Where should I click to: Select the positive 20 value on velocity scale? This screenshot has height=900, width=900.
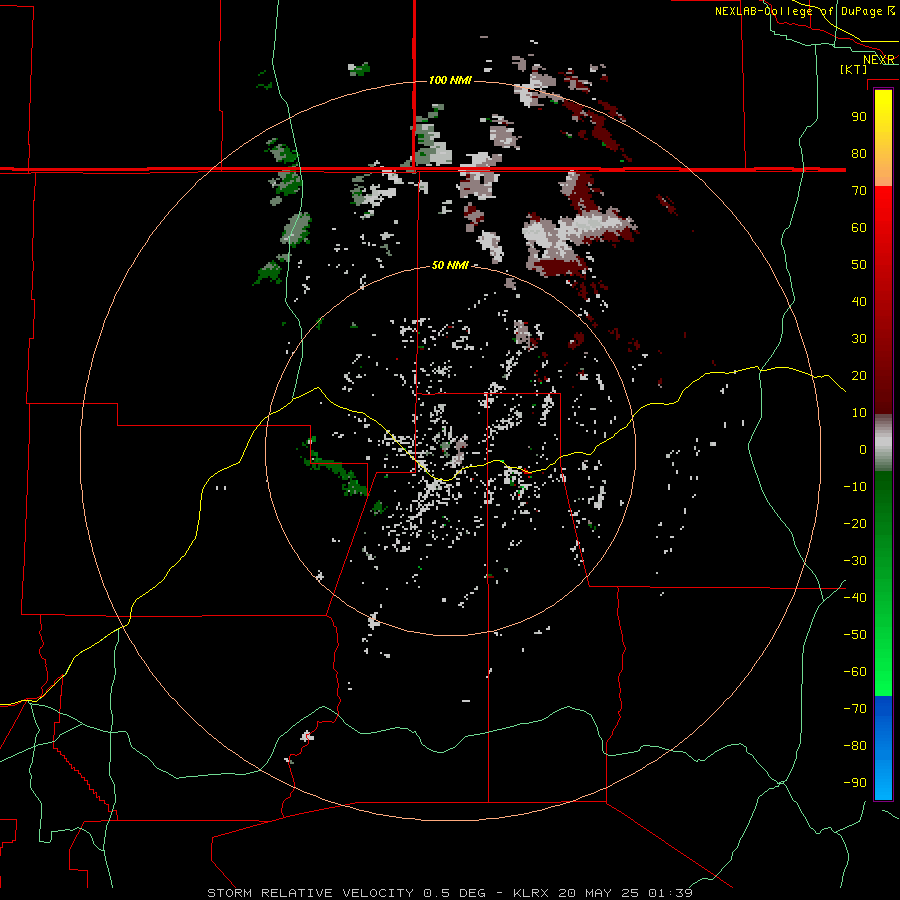point(859,376)
